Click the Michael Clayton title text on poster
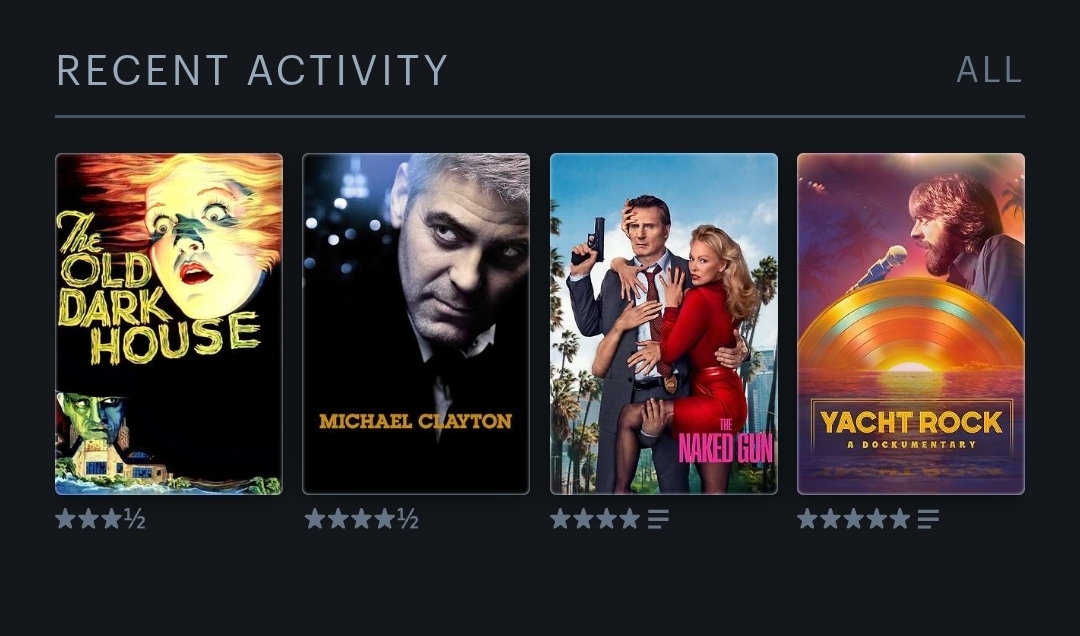The image size is (1080, 636). pyautogui.click(x=416, y=421)
